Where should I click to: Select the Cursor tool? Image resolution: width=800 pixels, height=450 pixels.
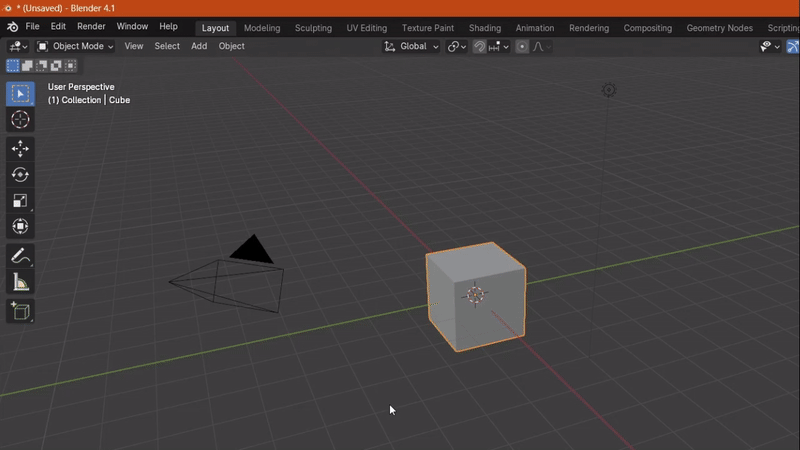click(x=20, y=119)
